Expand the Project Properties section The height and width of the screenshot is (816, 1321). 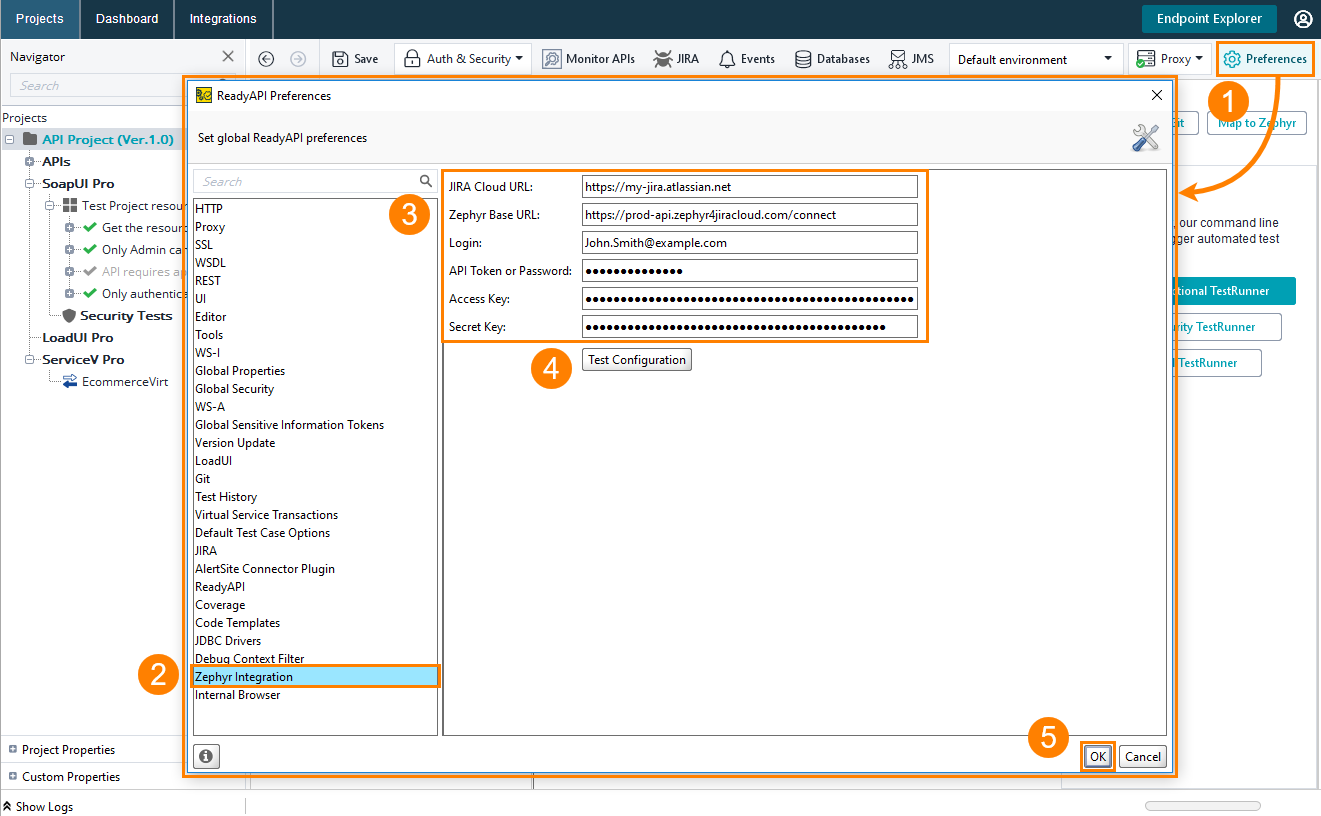click(x=13, y=749)
